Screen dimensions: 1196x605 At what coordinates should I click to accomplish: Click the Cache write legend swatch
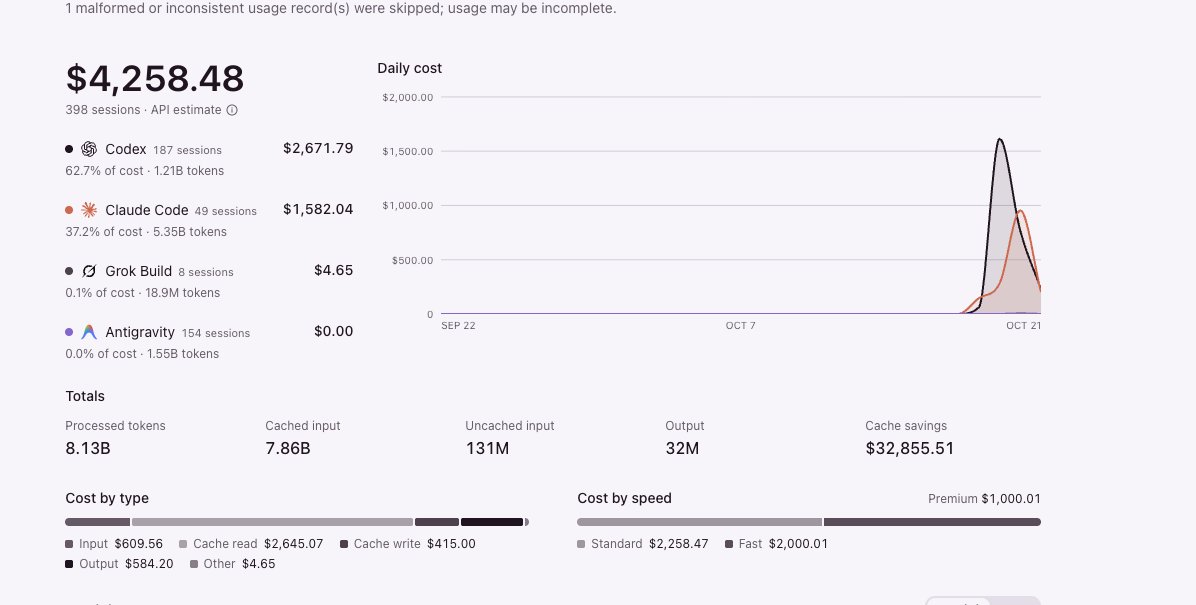click(344, 544)
